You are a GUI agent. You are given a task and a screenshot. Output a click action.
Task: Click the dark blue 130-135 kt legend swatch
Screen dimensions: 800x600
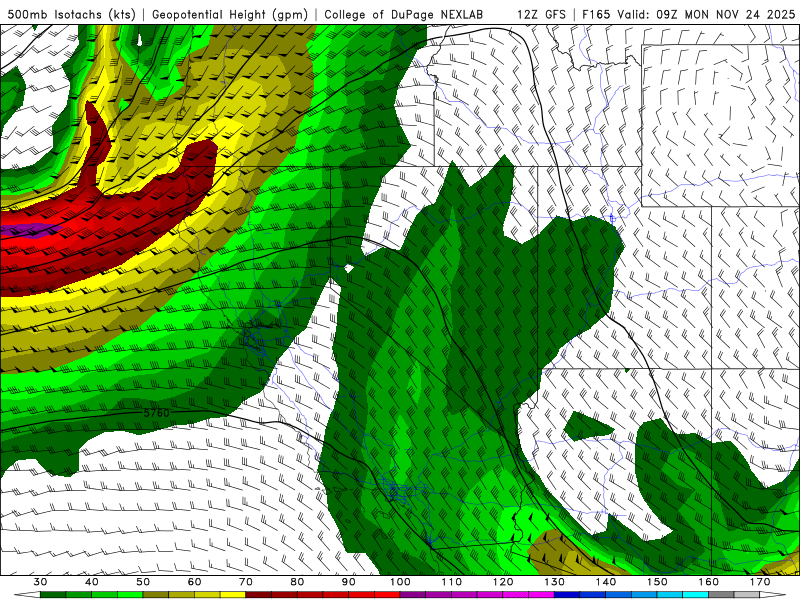pyautogui.click(x=567, y=595)
